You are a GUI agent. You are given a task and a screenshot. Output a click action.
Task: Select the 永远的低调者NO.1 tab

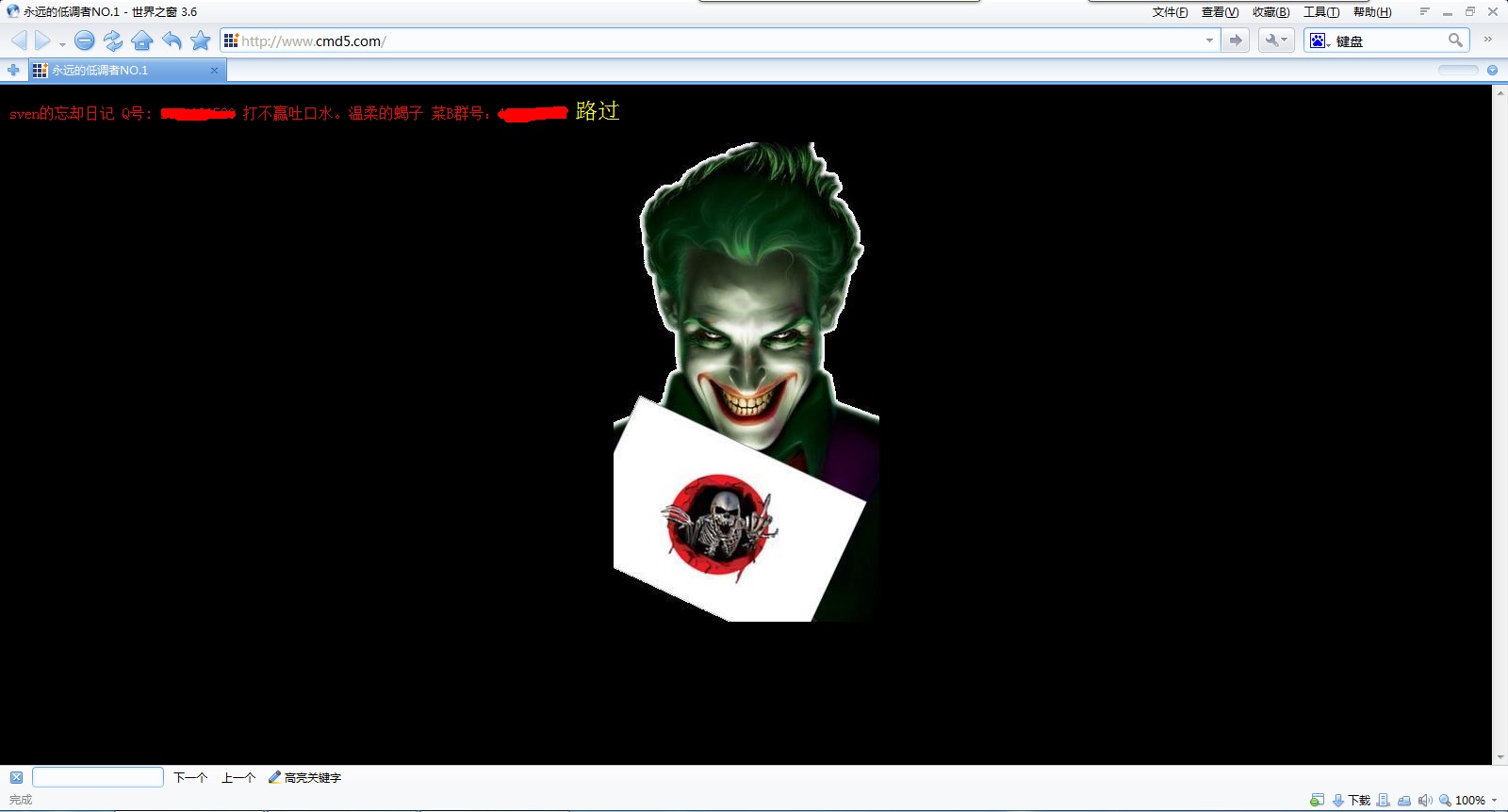click(128, 70)
